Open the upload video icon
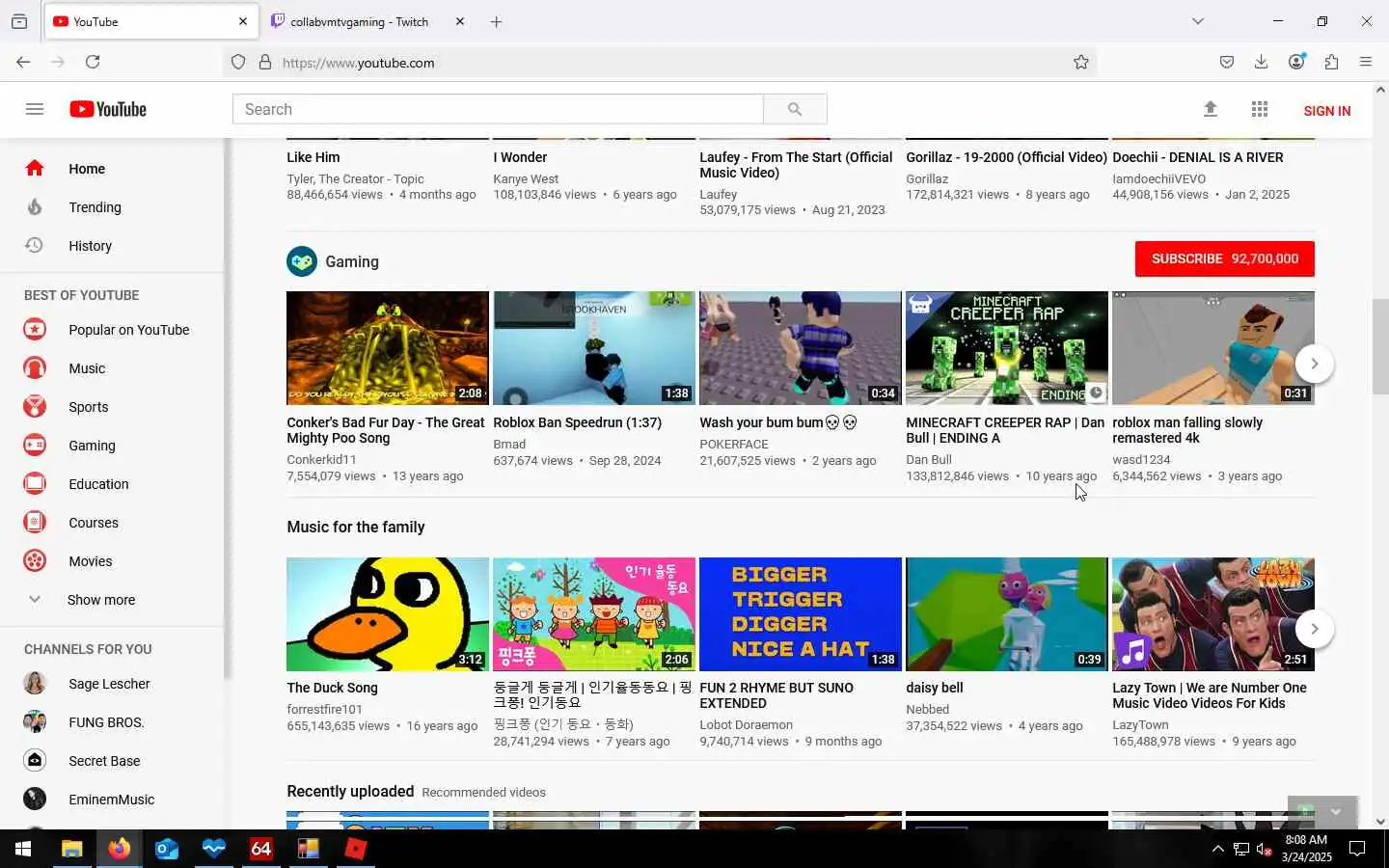The image size is (1389, 868). 1210,109
